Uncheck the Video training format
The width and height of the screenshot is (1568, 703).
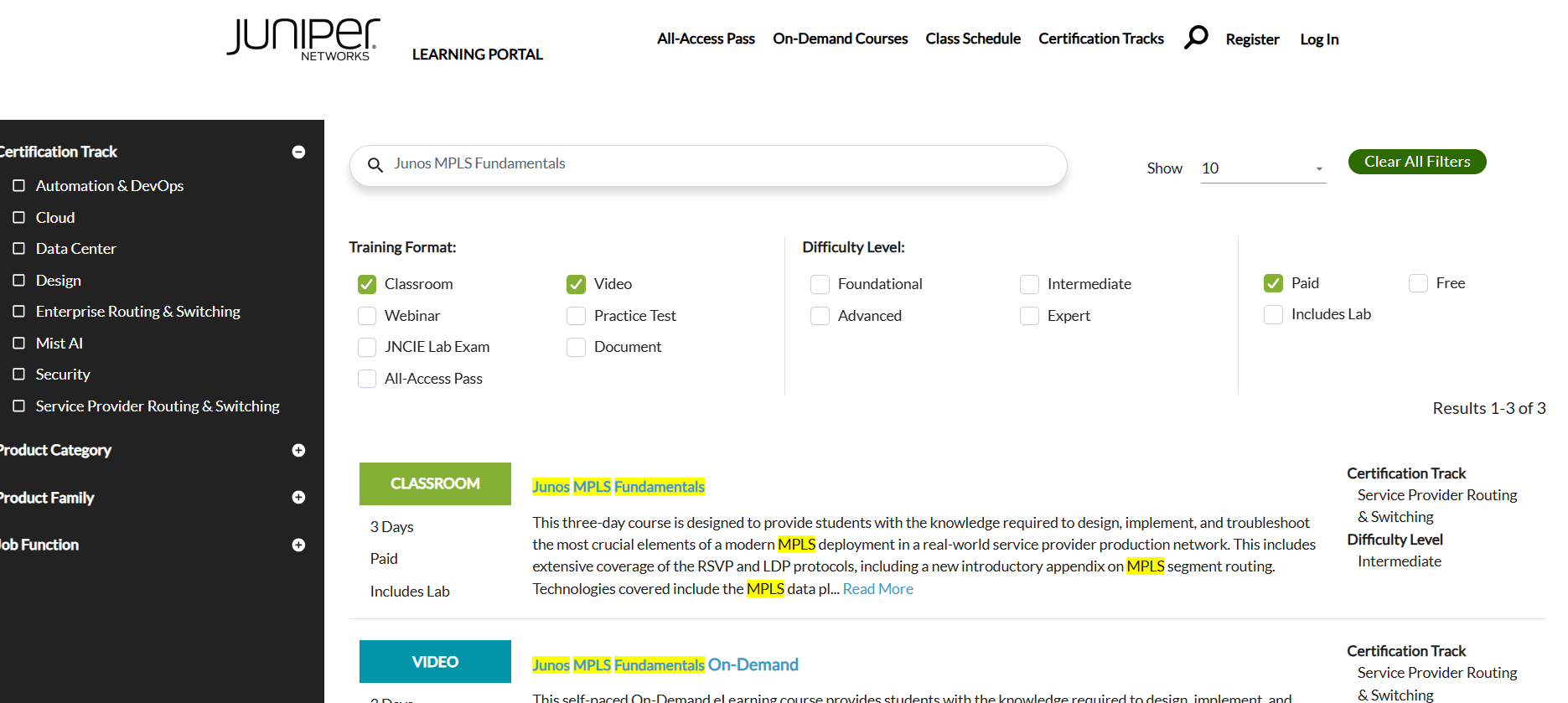pos(576,284)
